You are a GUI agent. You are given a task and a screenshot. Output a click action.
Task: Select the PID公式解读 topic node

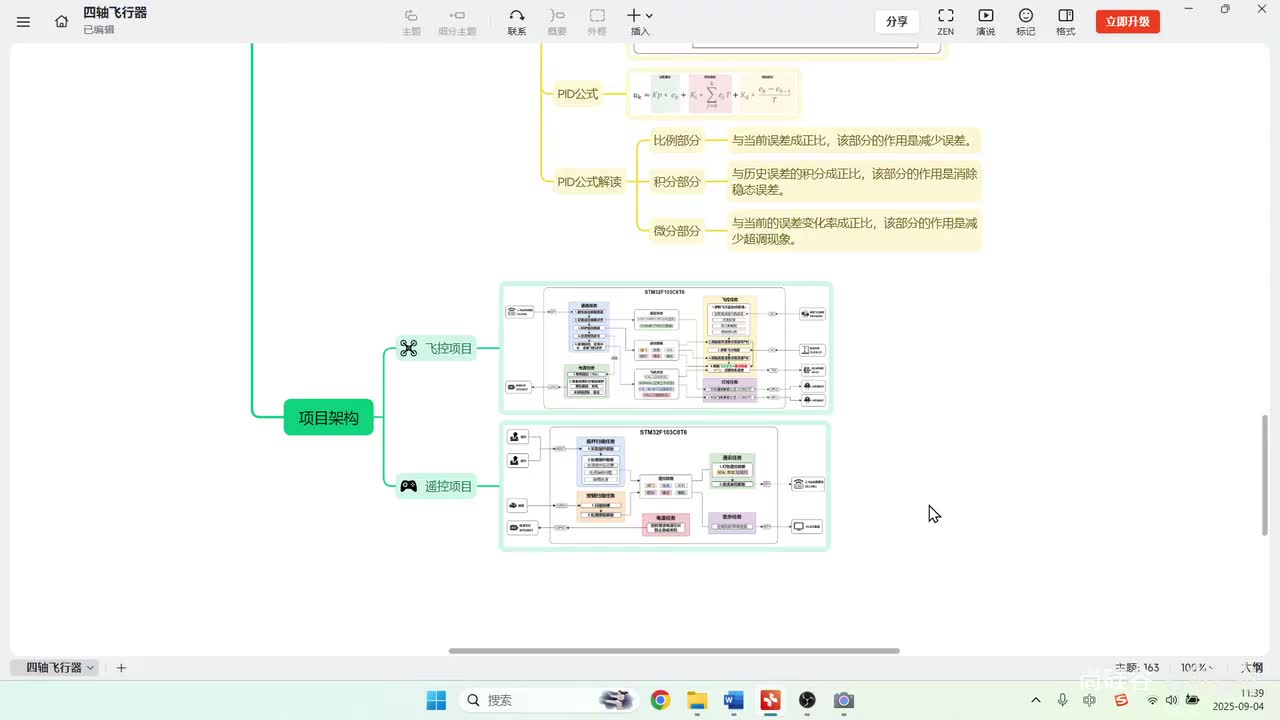click(x=589, y=182)
